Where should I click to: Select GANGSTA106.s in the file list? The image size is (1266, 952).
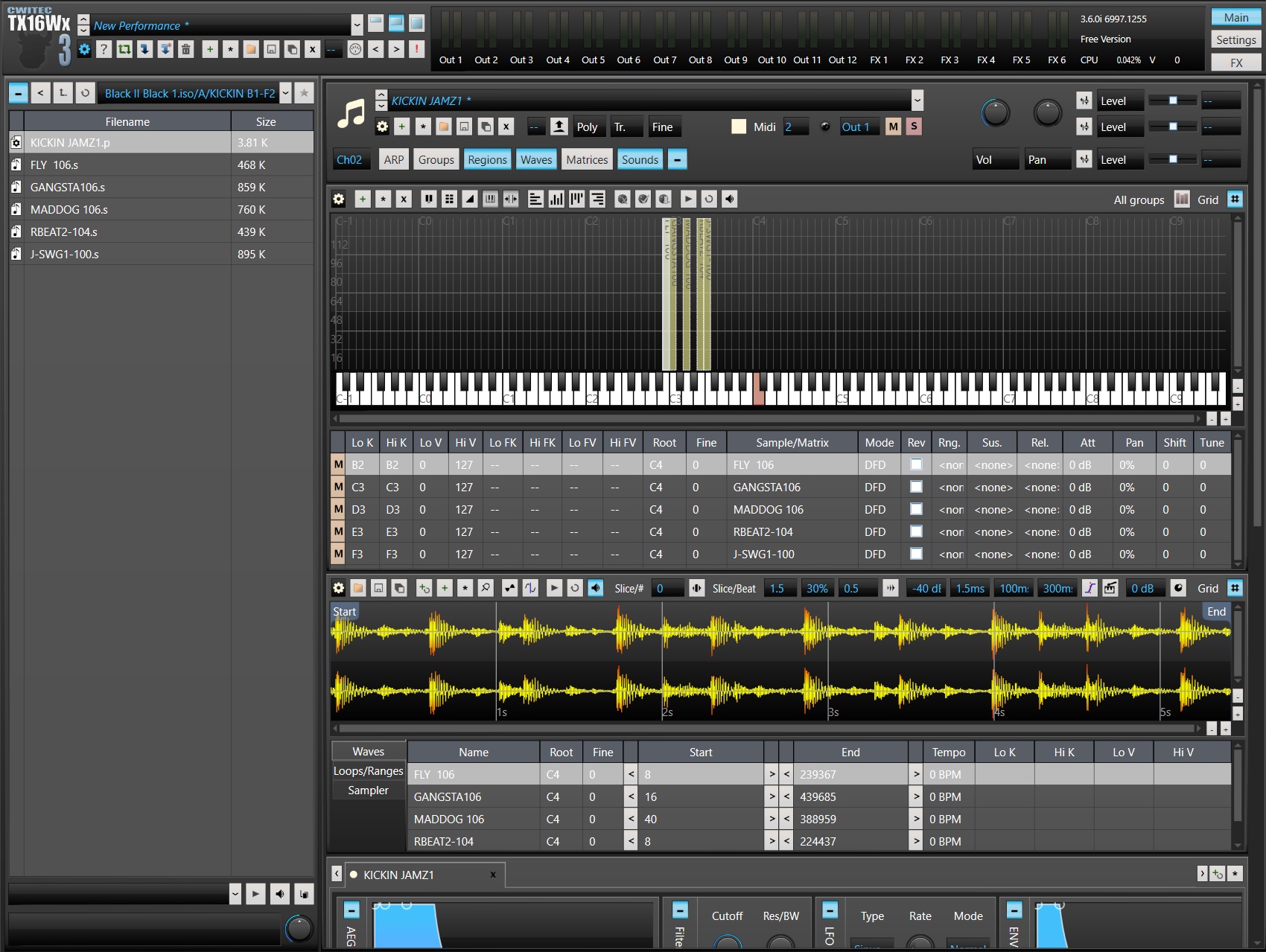(161, 187)
